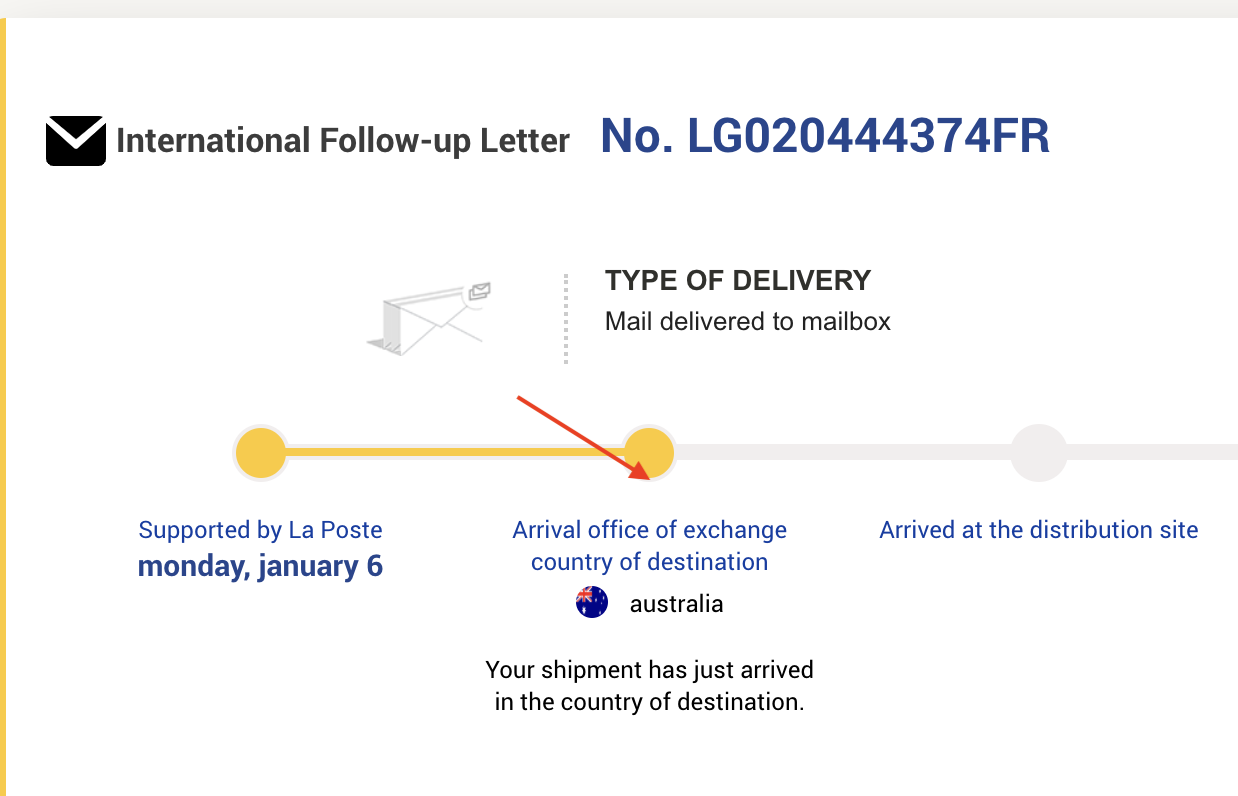Click the monday, january 6 date
The height and width of the screenshot is (796, 1238).
(260, 566)
